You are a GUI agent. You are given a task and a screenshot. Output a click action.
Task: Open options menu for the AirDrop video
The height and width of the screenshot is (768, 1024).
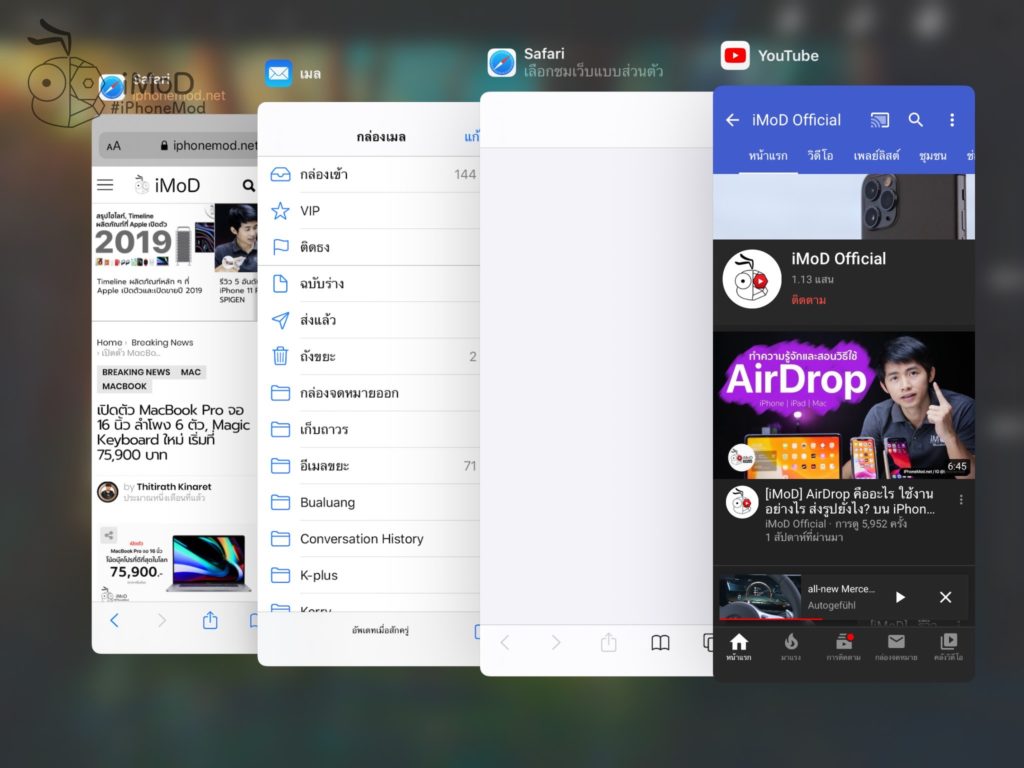coord(961,500)
